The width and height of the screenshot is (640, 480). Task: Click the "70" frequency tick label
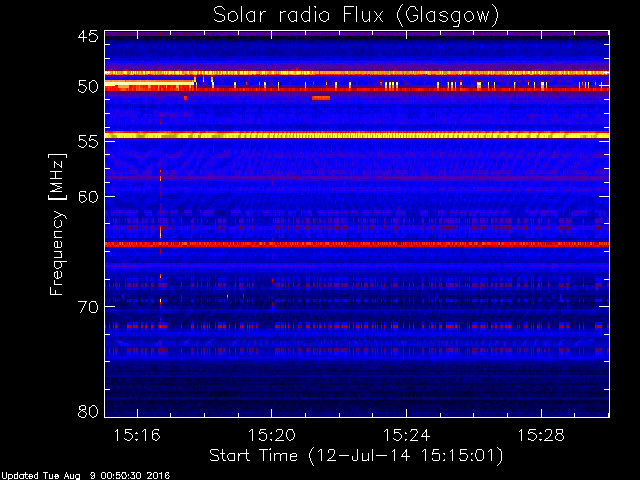point(88,307)
